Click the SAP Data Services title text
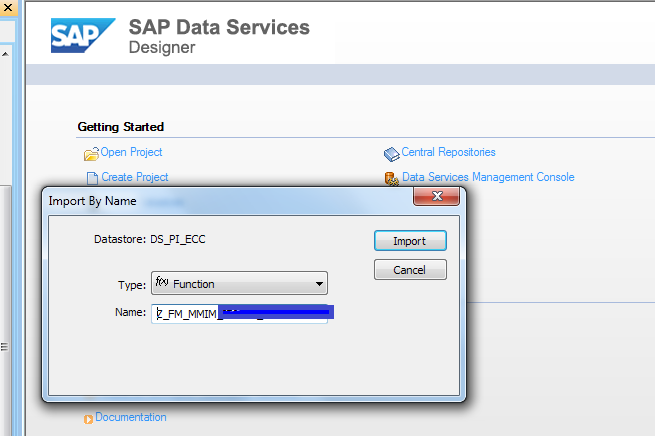The width and height of the screenshot is (655, 436). pos(219,27)
